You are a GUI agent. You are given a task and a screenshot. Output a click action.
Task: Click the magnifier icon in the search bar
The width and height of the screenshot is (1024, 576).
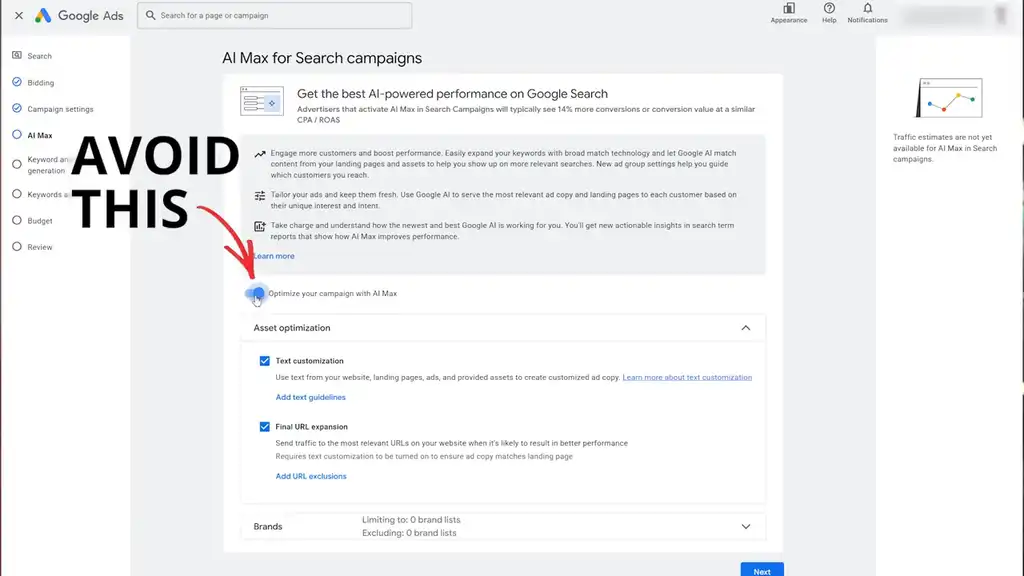[150, 15]
